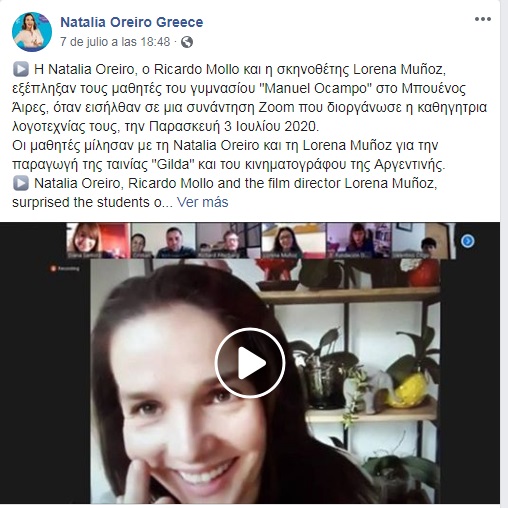Image resolution: width=508 pixels, height=508 pixels.
Task: Click the Greek post text paragraph
Action: (x=249, y=117)
